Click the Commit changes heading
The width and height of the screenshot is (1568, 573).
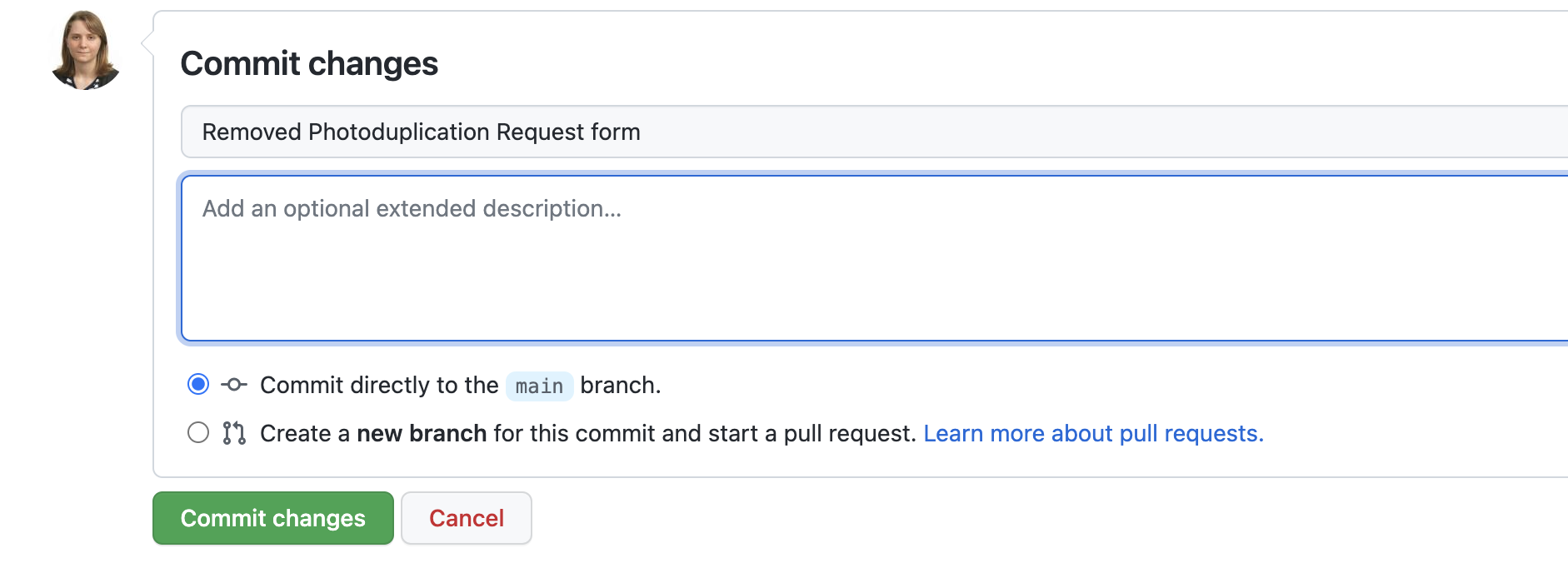pyautogui.click(x=309, y=62)
